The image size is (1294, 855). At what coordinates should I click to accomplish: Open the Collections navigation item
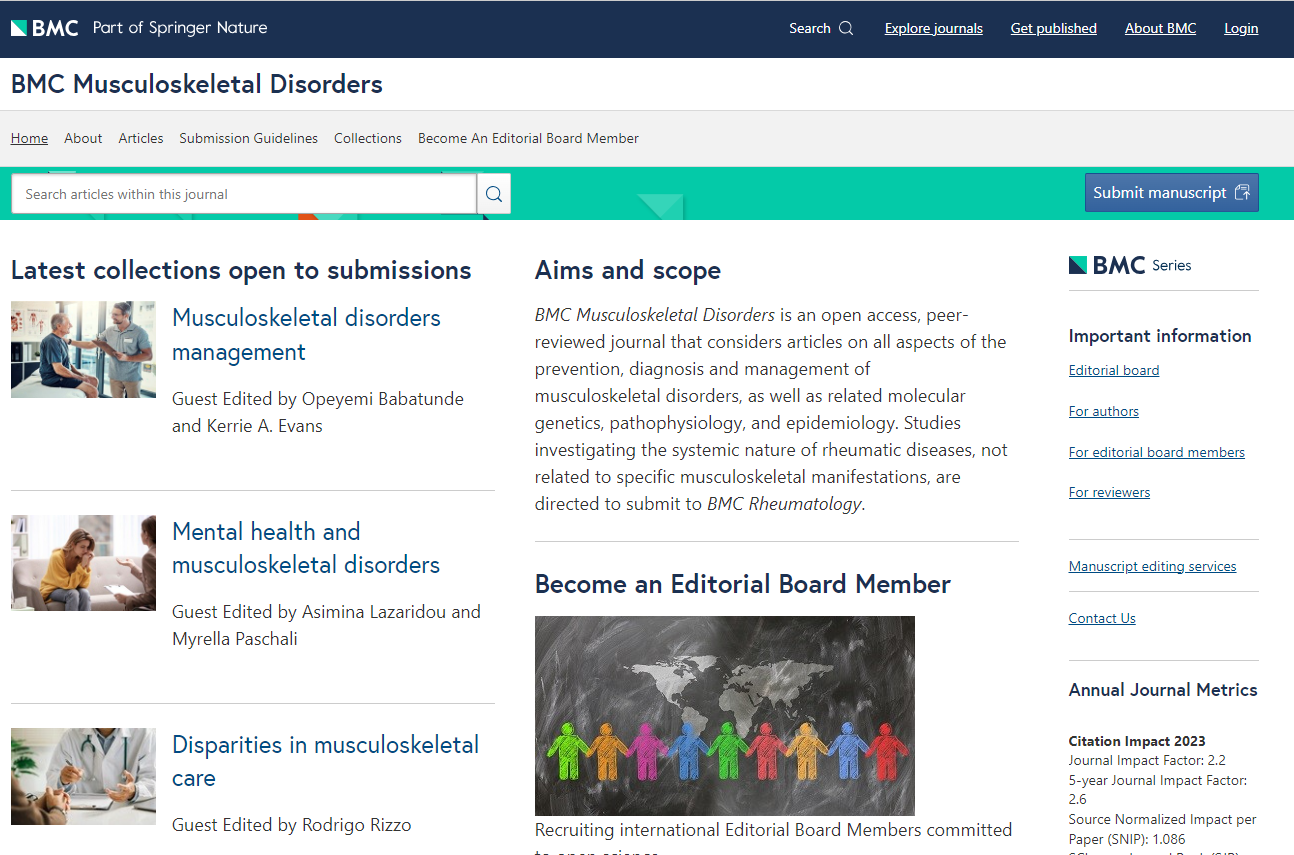point(367,138)
